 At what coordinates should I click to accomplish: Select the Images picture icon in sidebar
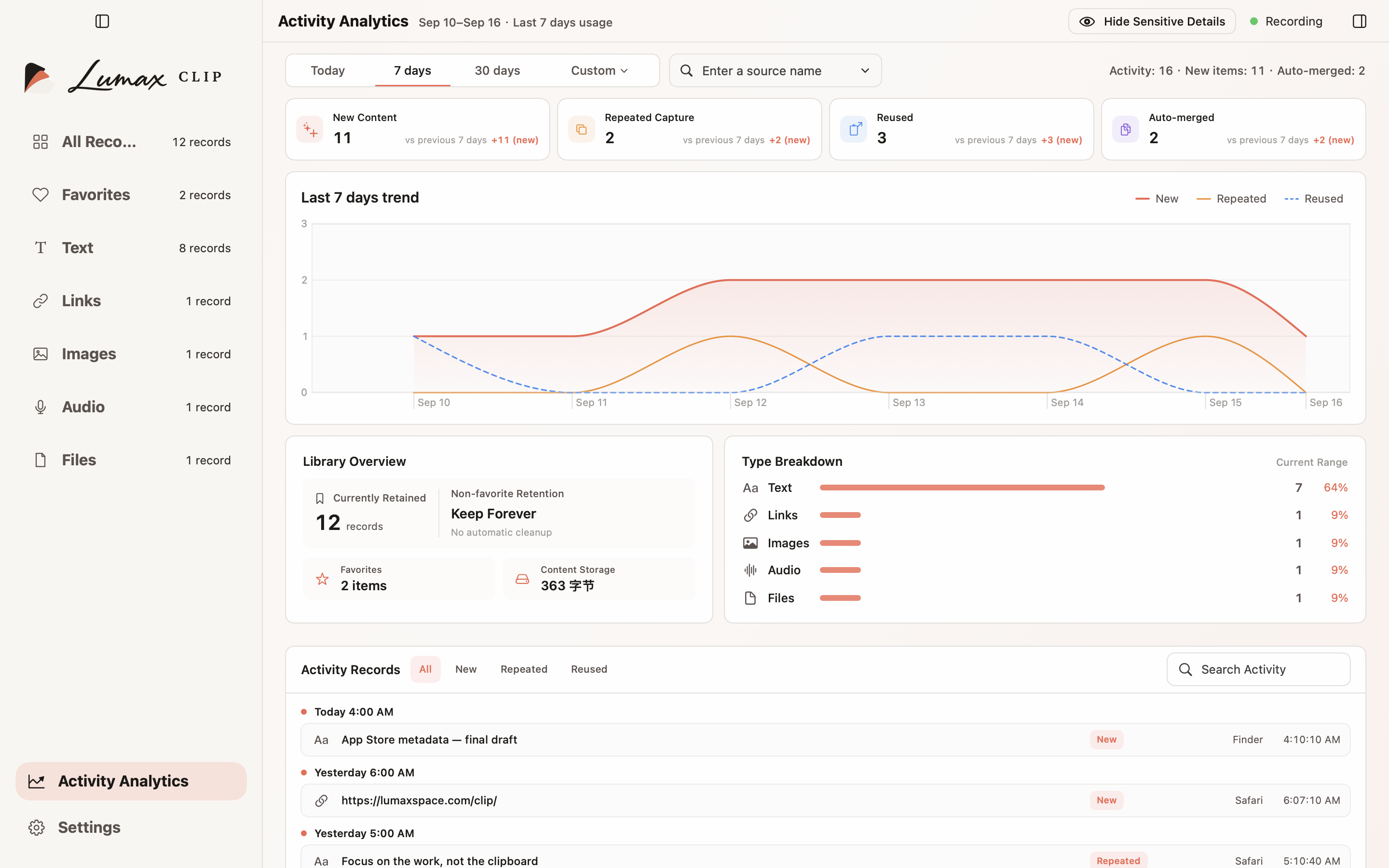click(x=40, y=353)
